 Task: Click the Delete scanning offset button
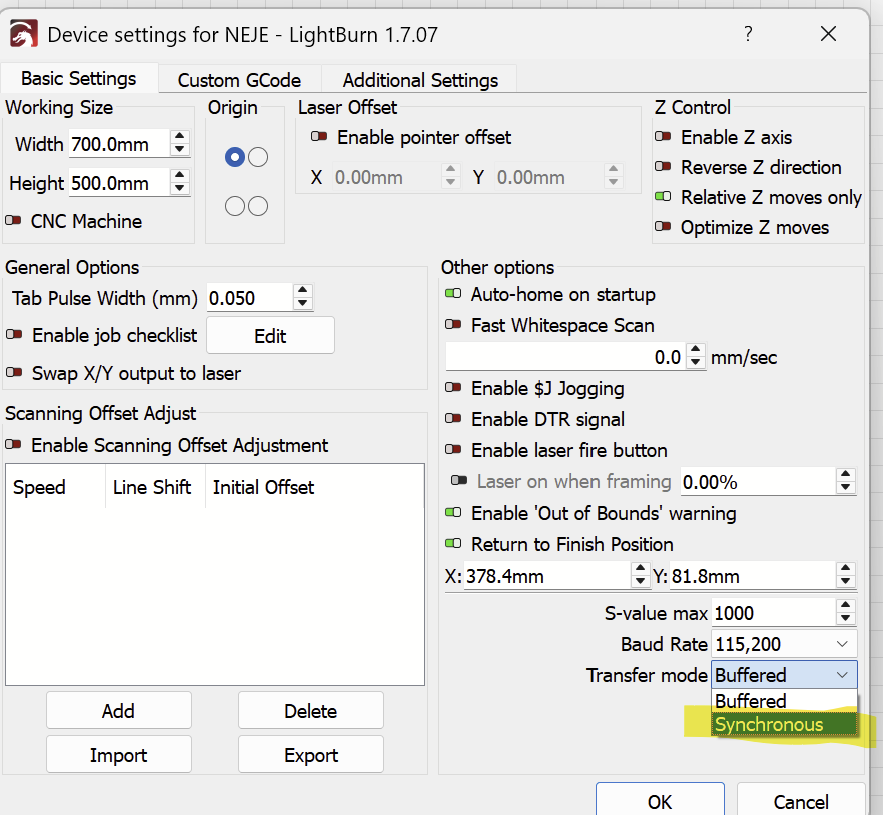tap(311, 711)
